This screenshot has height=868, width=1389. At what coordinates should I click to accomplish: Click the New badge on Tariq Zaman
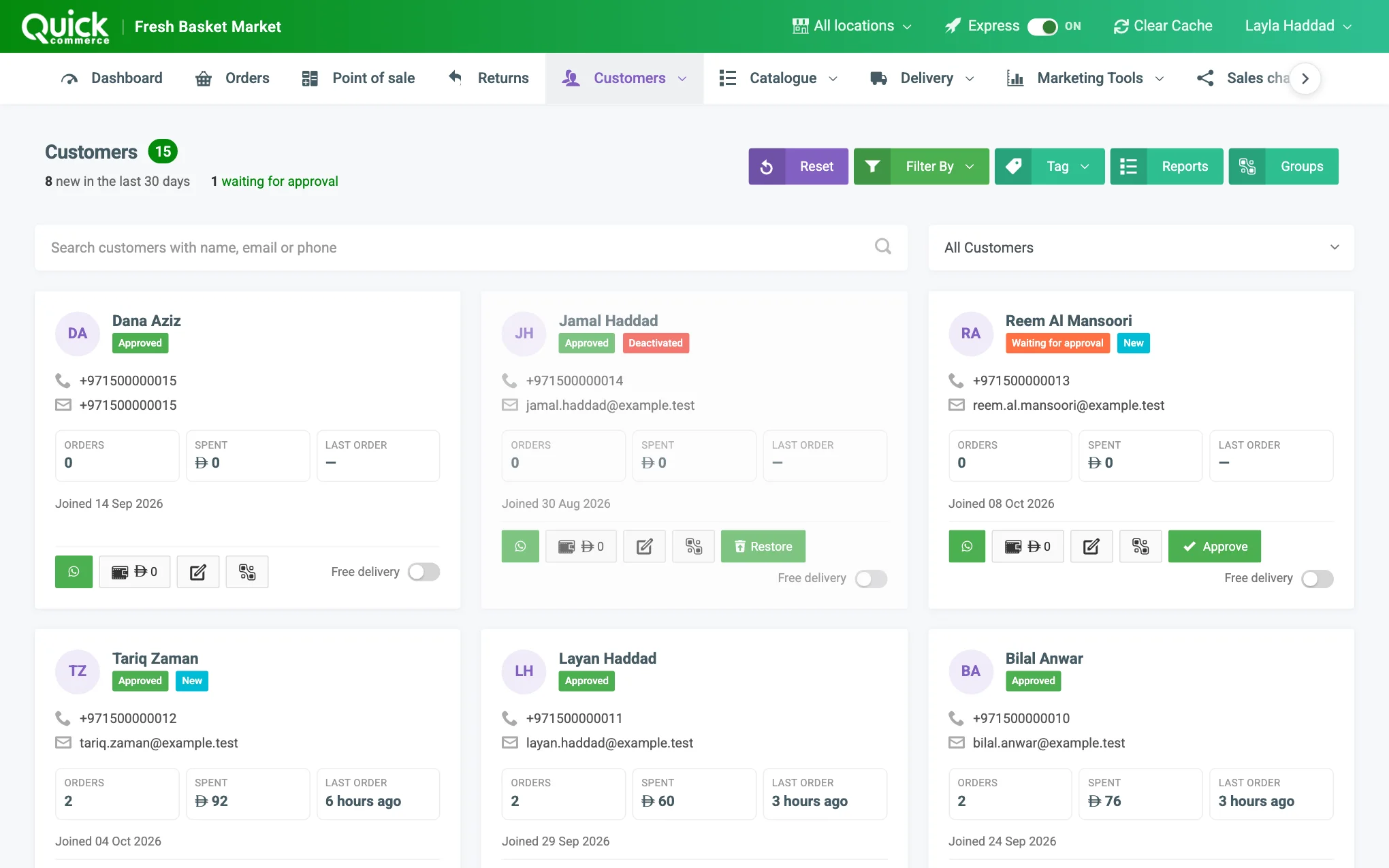point(192,681)
